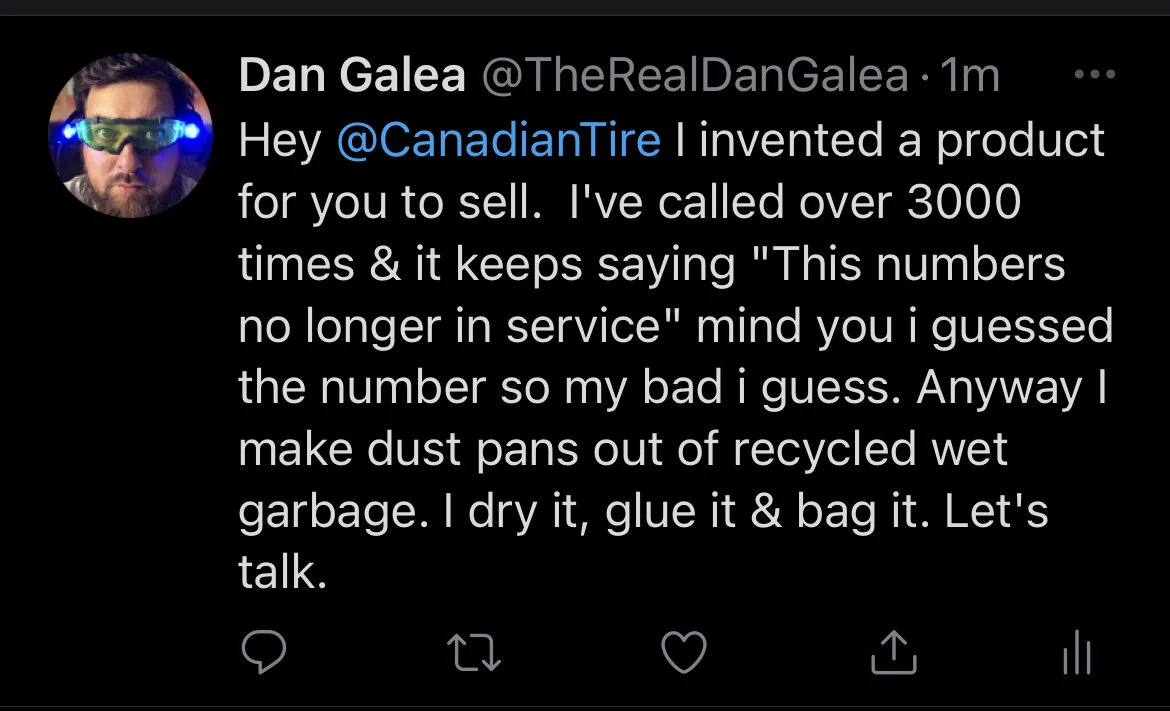Visit the @TheRealDanGalea handle
This screenshot has height=711, width=1170.
tap(695, 75)
